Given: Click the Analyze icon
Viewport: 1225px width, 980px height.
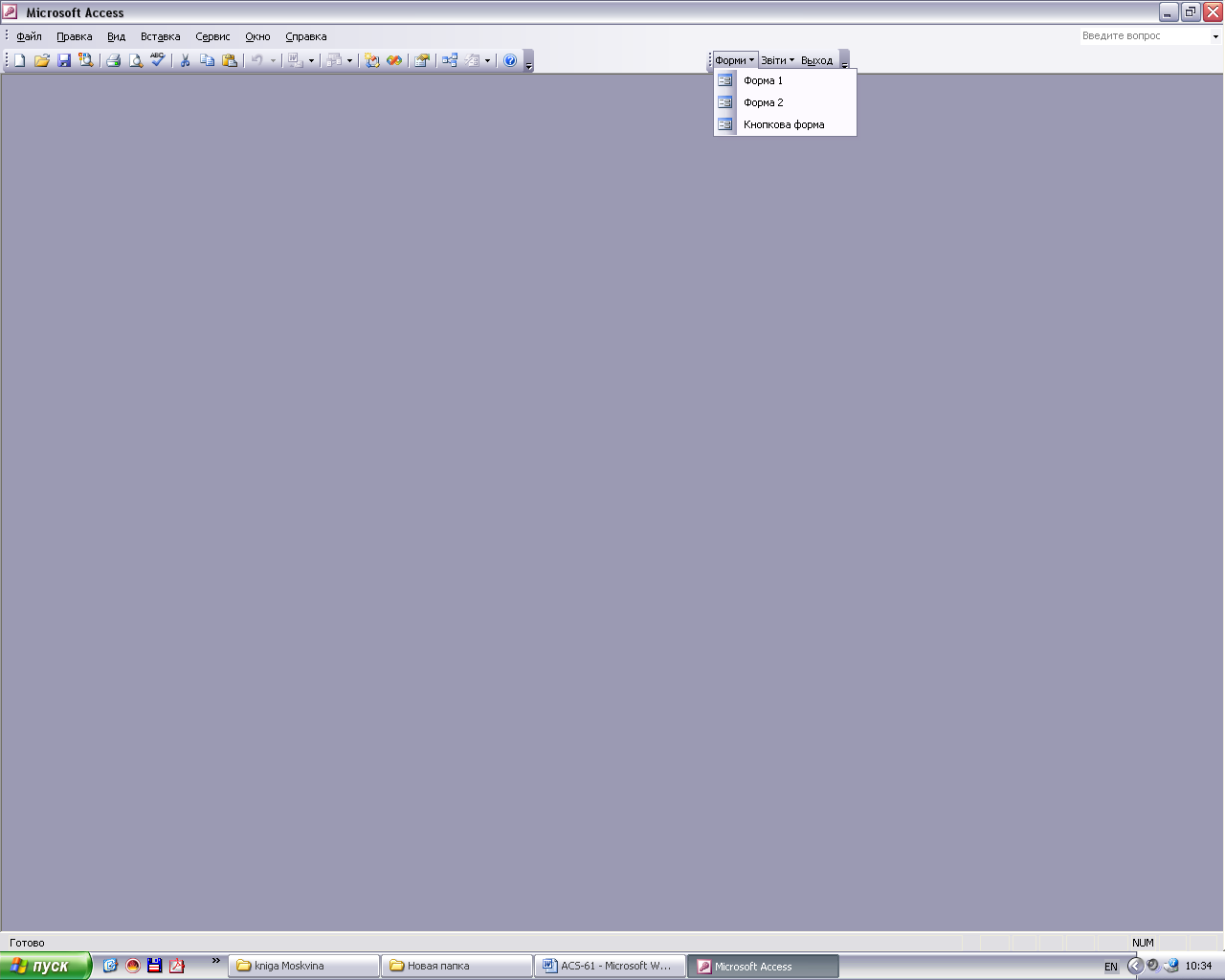Looking at the screenshot, I should tap(333, 60).
